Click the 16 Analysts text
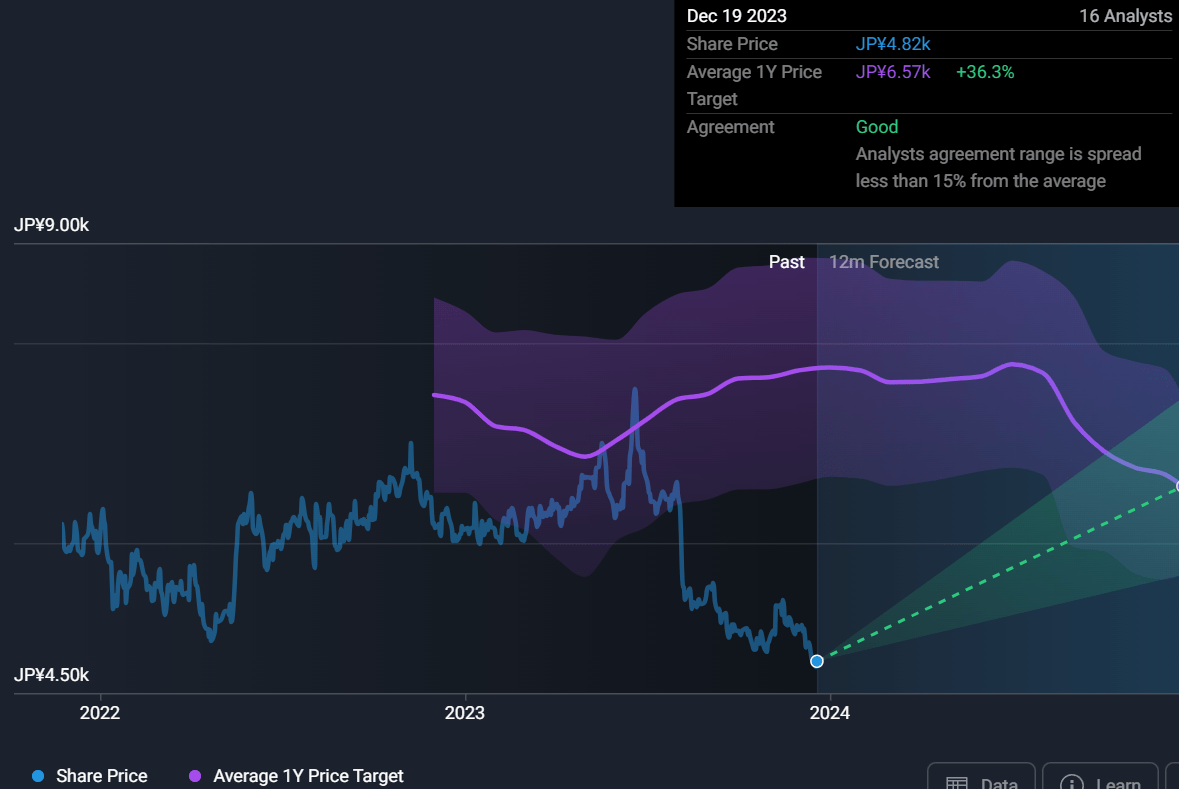The width and height of the screenshot is (1179, 789). [x=1125, y=16]
